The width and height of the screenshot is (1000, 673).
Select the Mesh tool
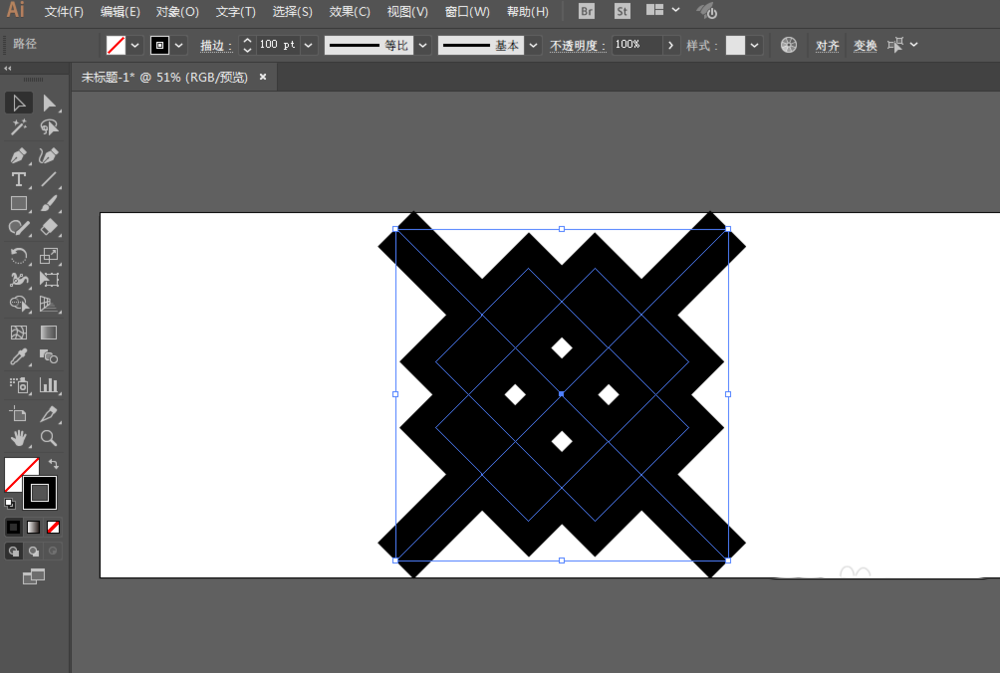[18, 332]
